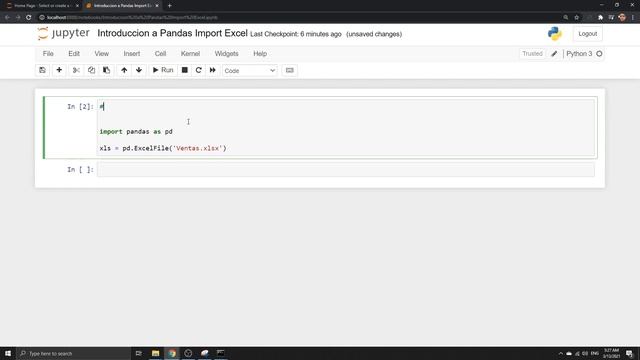Open the command palette keyboard icon
640x360 pixels.
289,70
